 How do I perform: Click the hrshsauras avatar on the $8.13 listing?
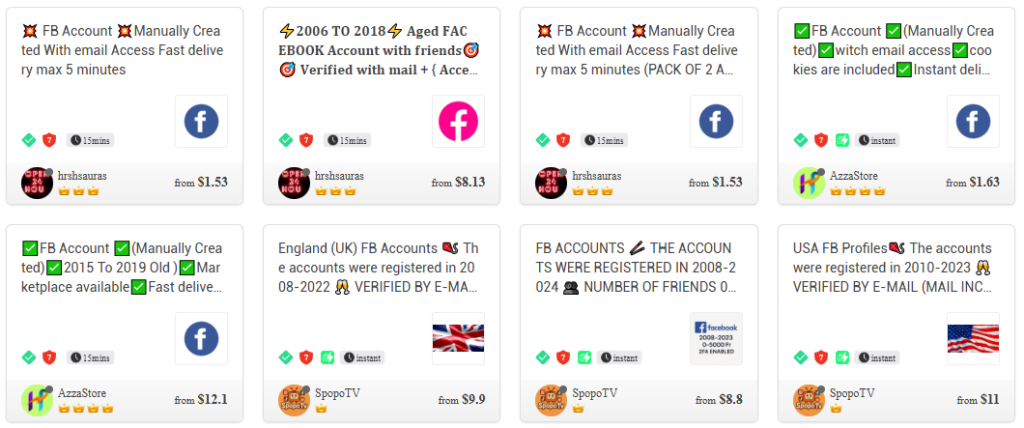[x=295, y=182]
